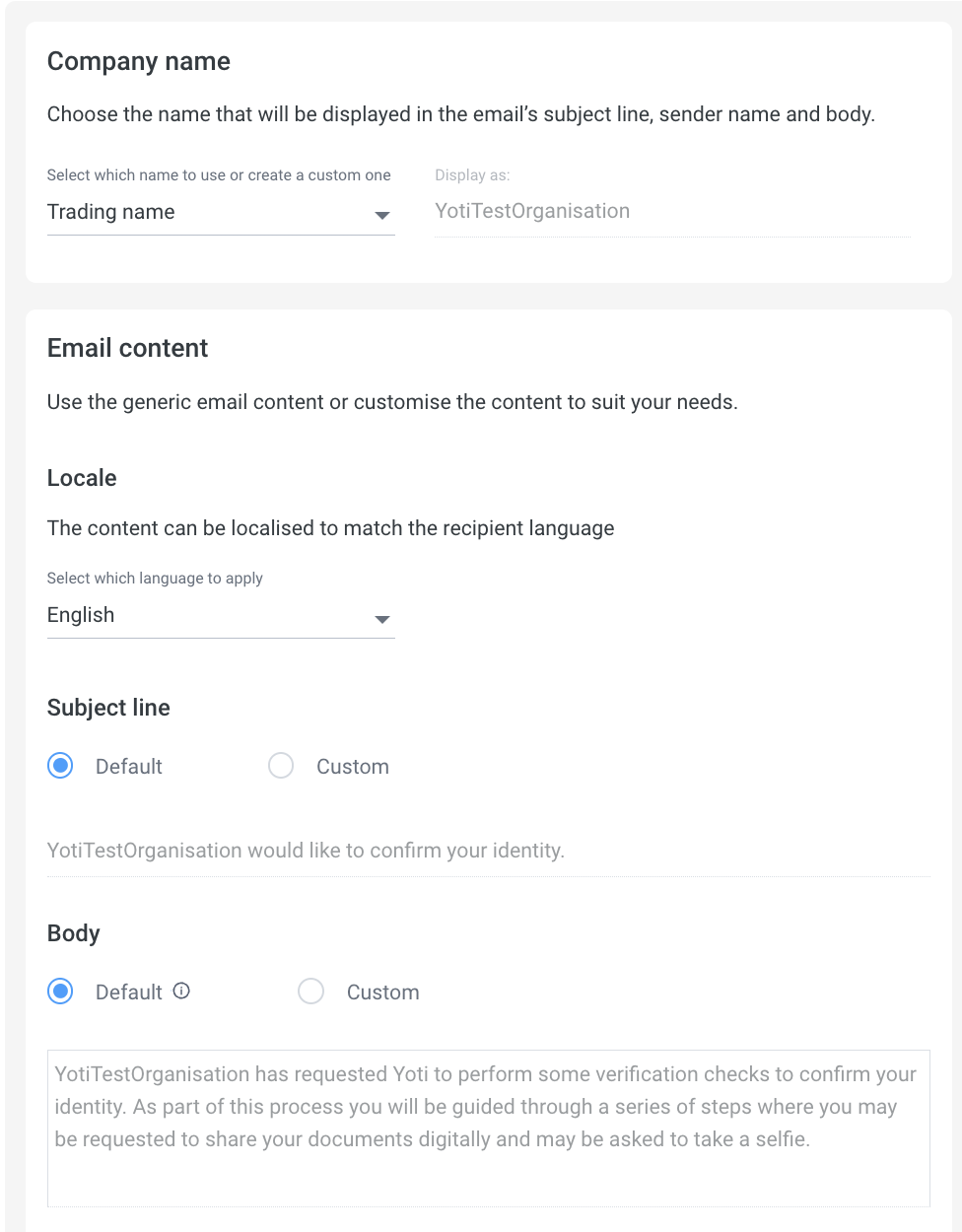Image resolution: width=962 pixels, height=1232 pixels.
Task: Select the Default radio button for Body
Action: [x=61, y=992]
